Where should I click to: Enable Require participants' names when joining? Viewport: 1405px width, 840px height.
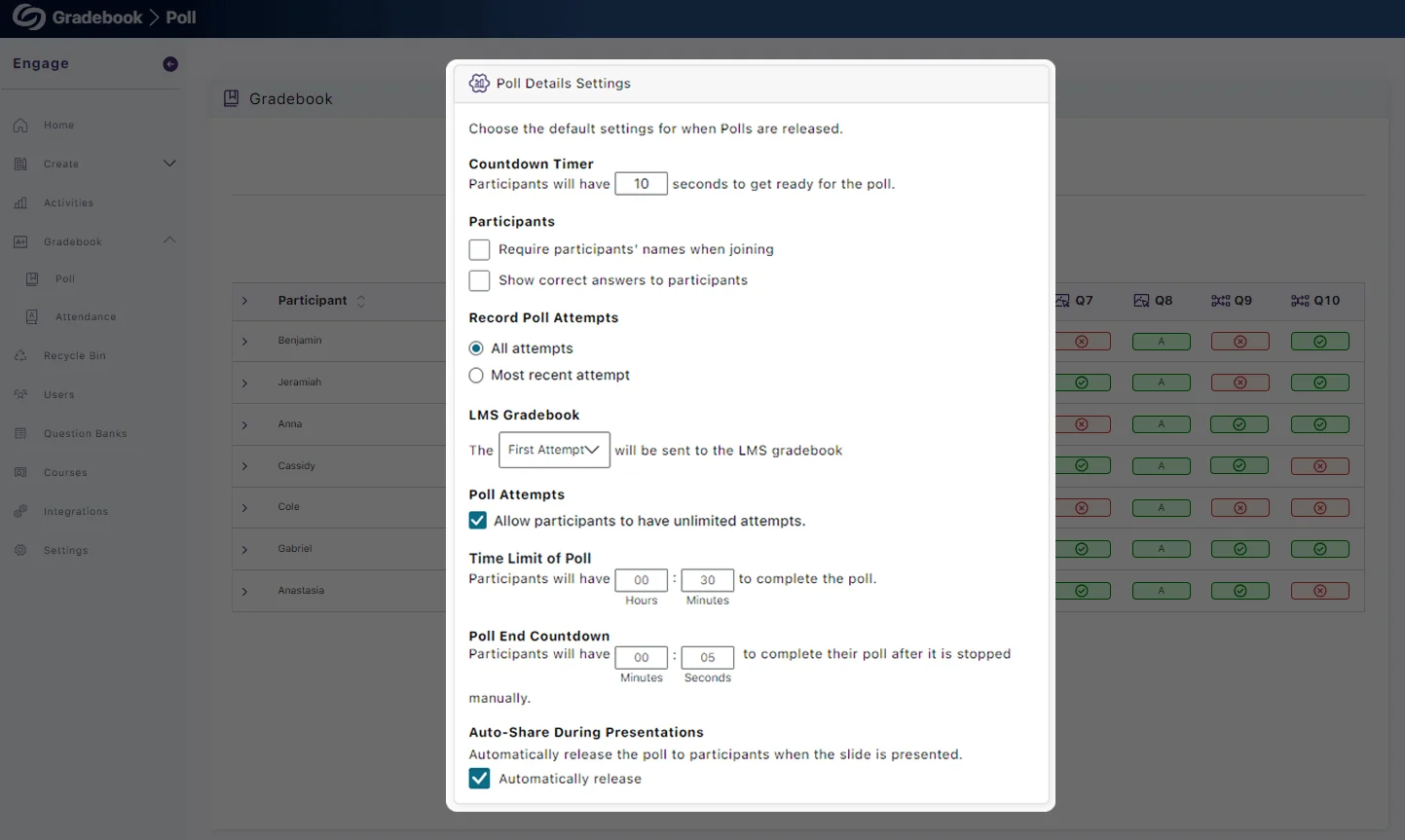(x=479, y=250)
